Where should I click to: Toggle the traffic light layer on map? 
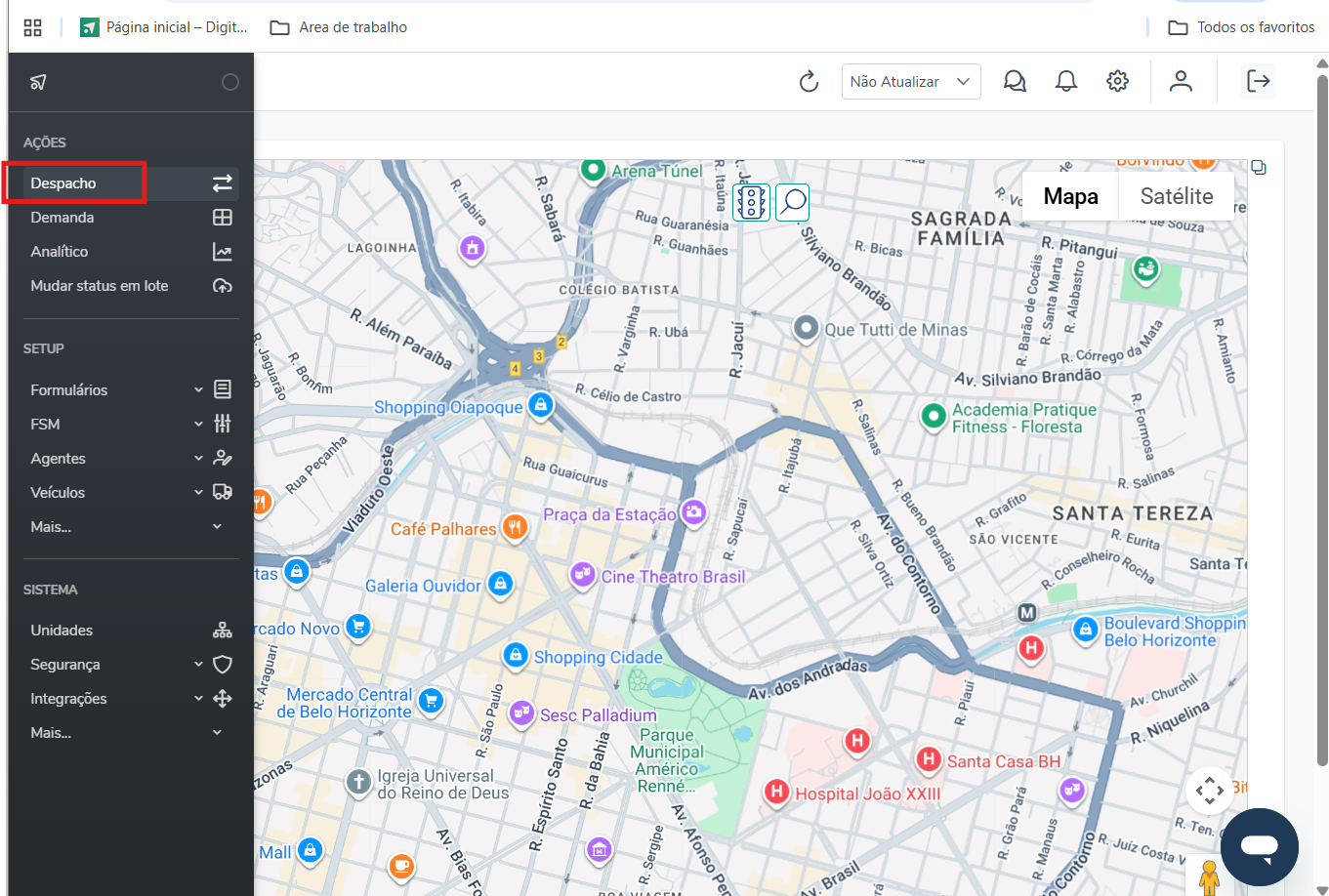tap(751, 202)
